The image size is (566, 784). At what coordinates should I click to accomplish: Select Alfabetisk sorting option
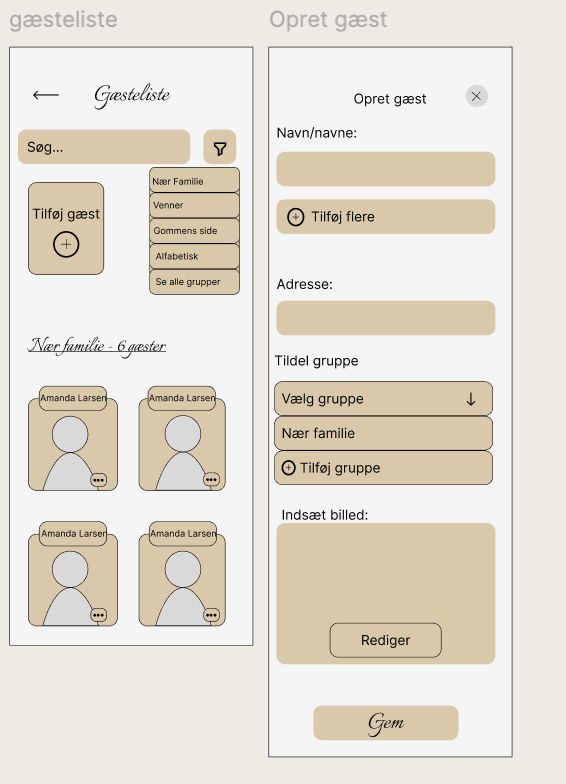(x=194, y=256)
